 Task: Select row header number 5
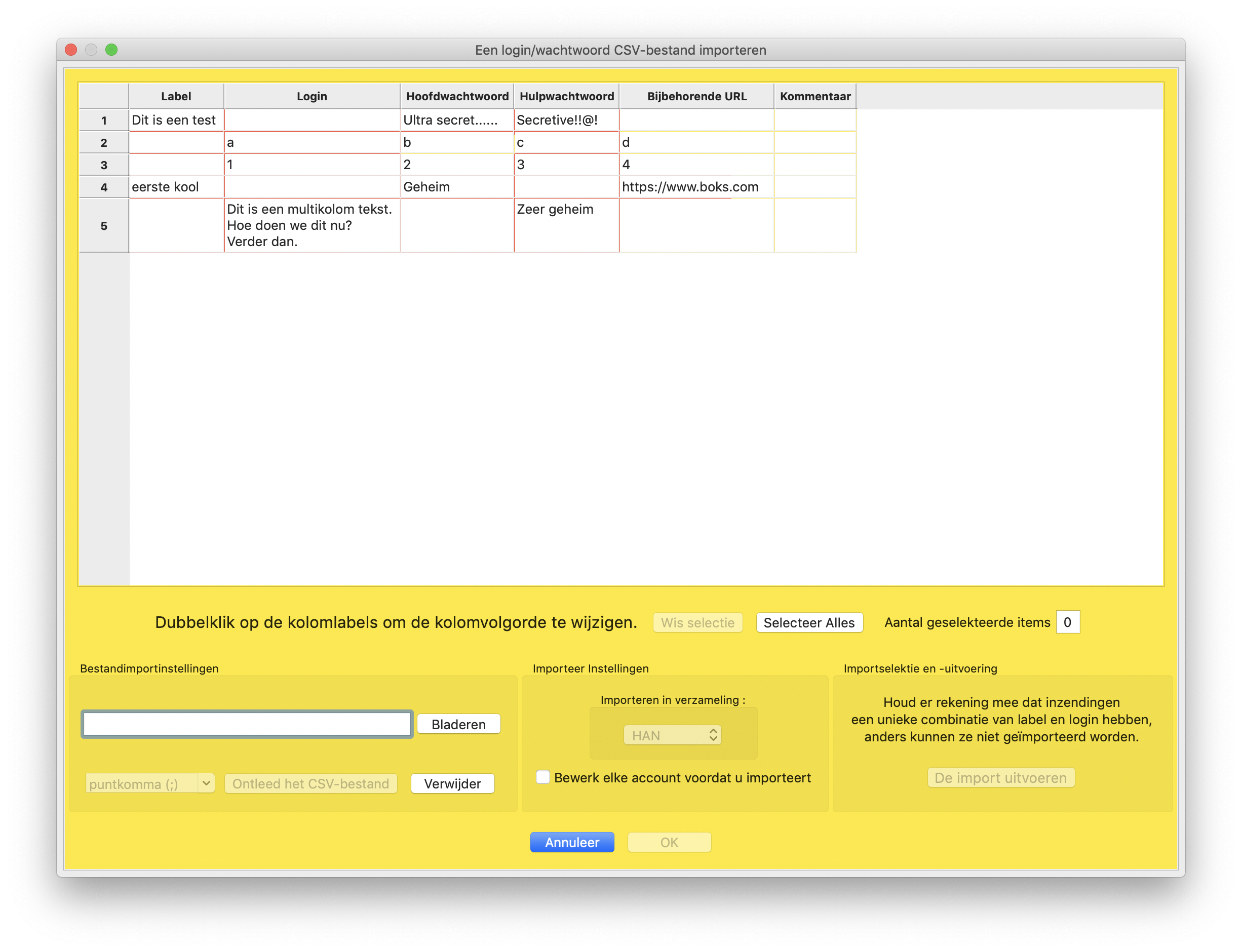click(x=104, y=225)
